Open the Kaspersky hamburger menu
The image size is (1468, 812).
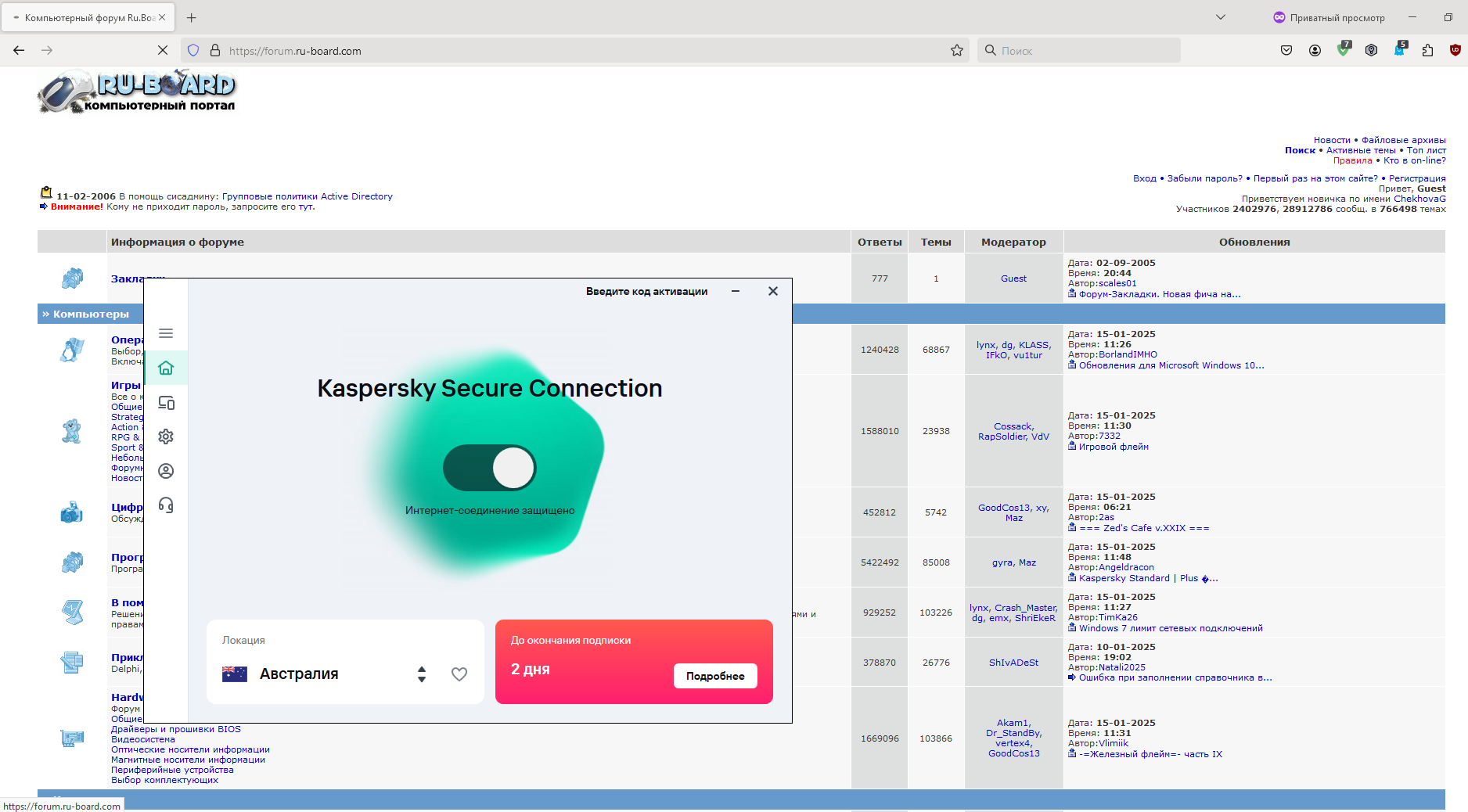coord(166,333)
